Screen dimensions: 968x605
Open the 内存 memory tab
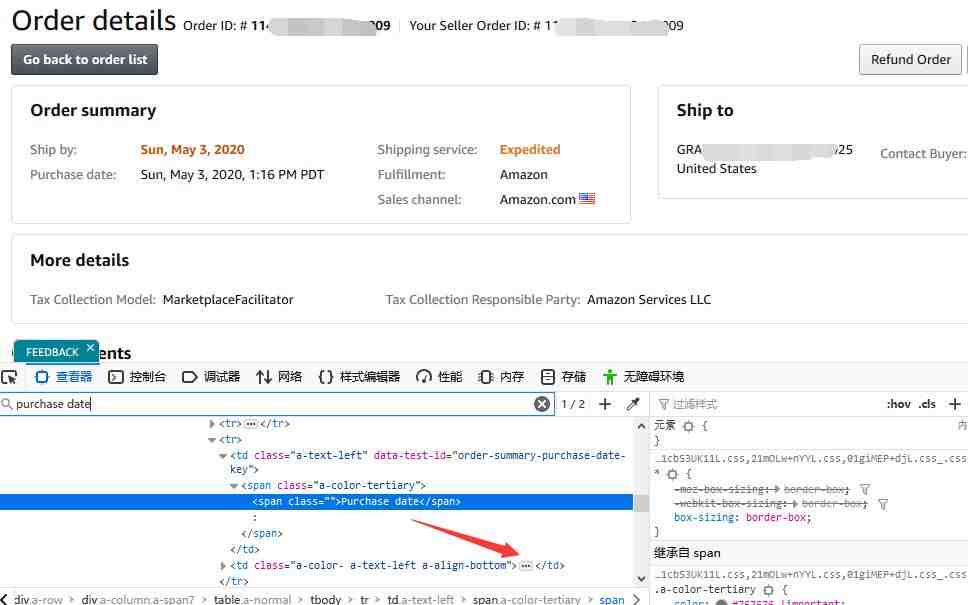point(501,377)
